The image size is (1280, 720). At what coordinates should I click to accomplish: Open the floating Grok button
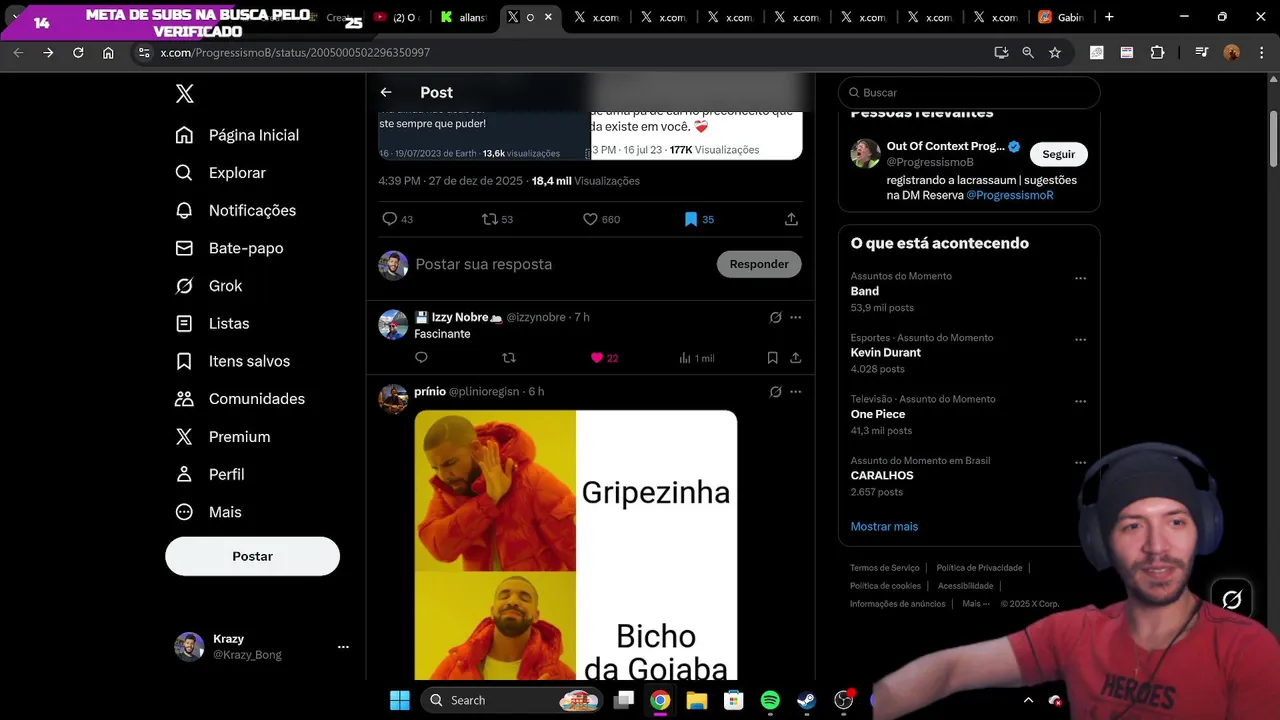[x=1232, y=599]
